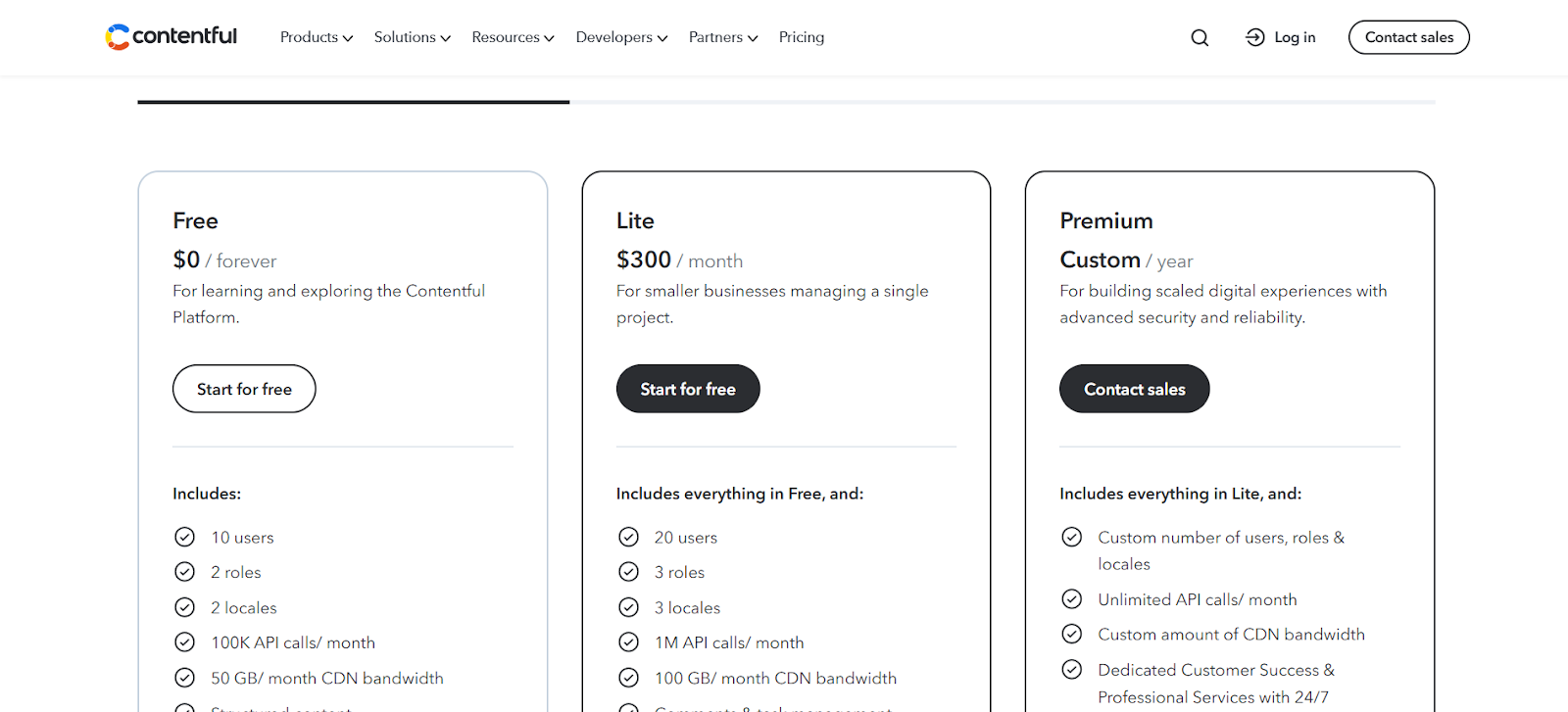The width and height of the screenshot is (1568, 712).
Task: Click checkmark next to 50 GB/month CDN bandwidth
Action: pyautogui.click(x=184, y=678)
